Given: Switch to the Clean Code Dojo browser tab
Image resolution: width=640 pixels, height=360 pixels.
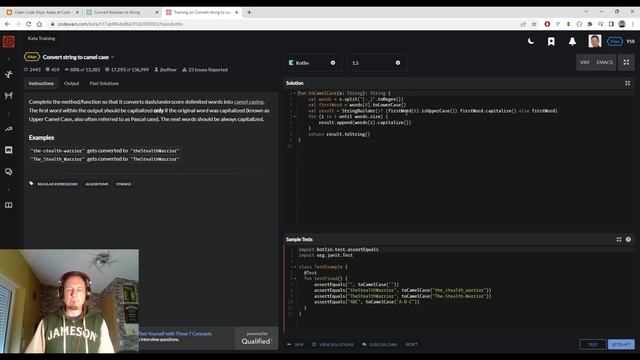Looking at the screenshot, I should (x=42, y=12).
